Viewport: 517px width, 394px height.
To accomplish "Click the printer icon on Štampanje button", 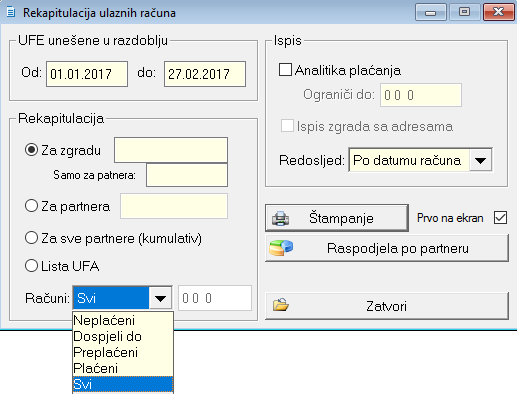I will (280, 219).
